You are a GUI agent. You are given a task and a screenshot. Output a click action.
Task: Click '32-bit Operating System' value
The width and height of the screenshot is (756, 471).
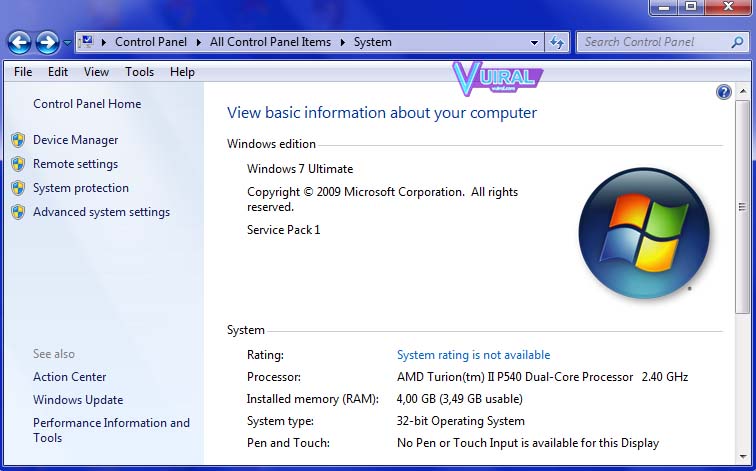pos(460,421)
